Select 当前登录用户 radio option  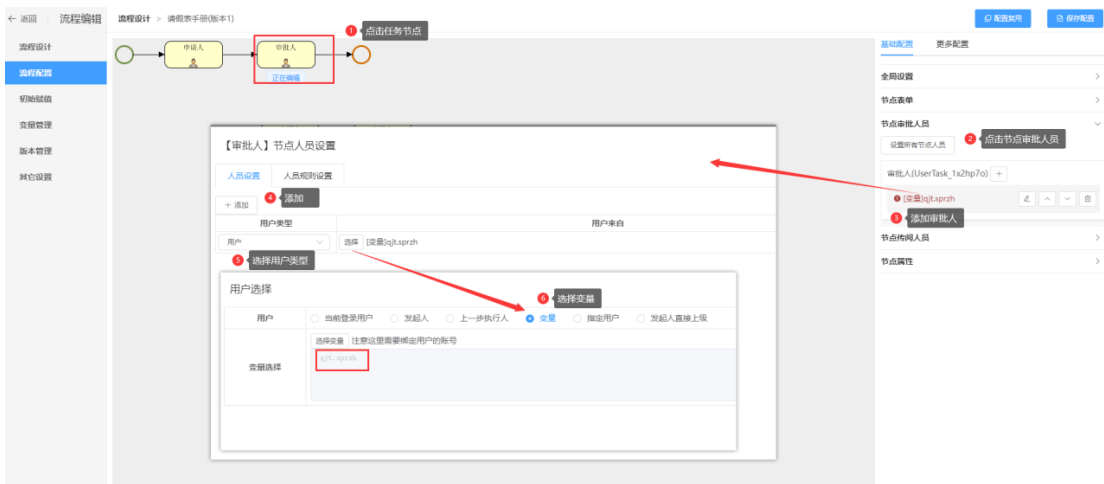pos(315,318)
